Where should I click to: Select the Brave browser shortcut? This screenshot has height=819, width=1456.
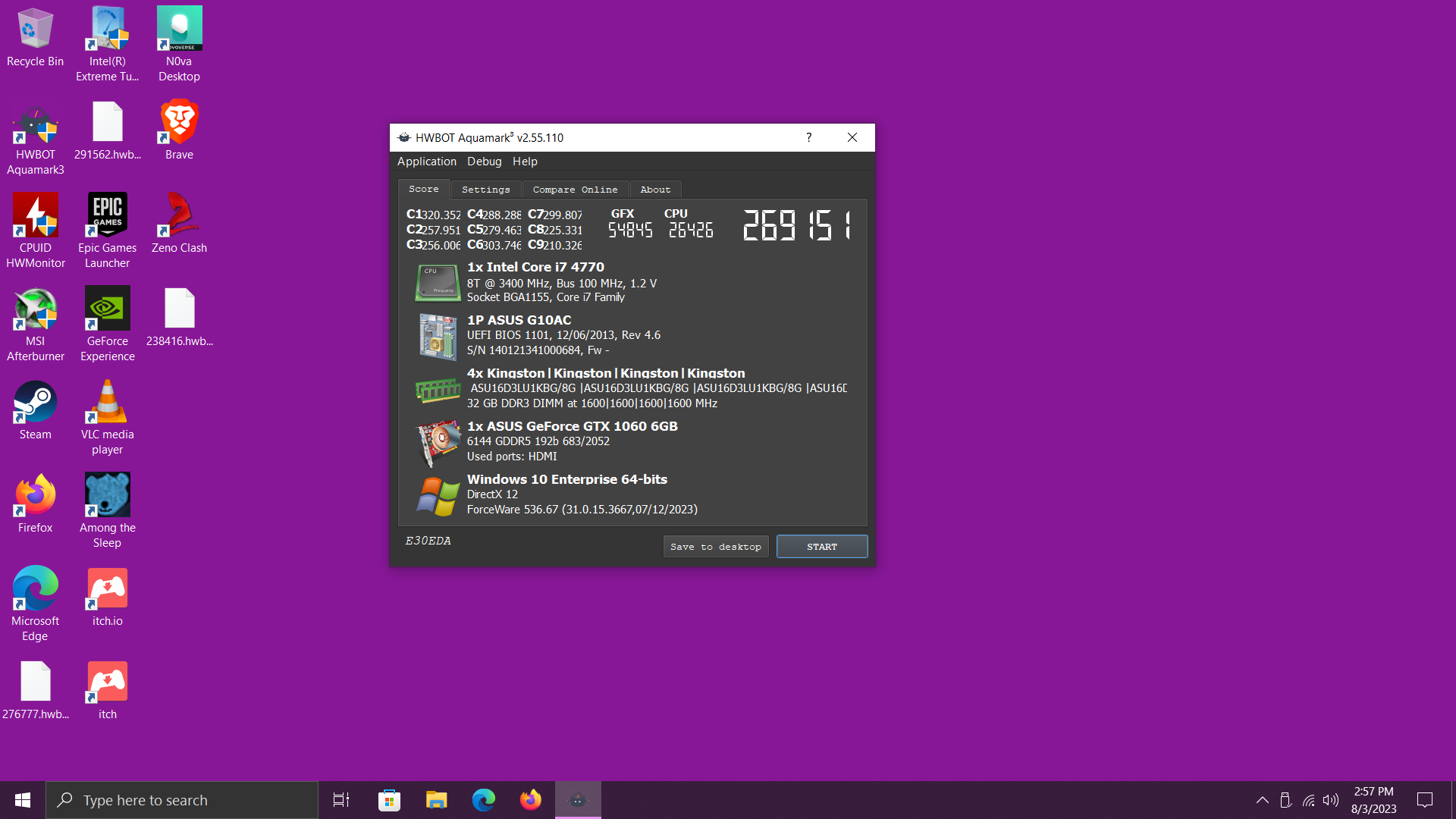179,130
